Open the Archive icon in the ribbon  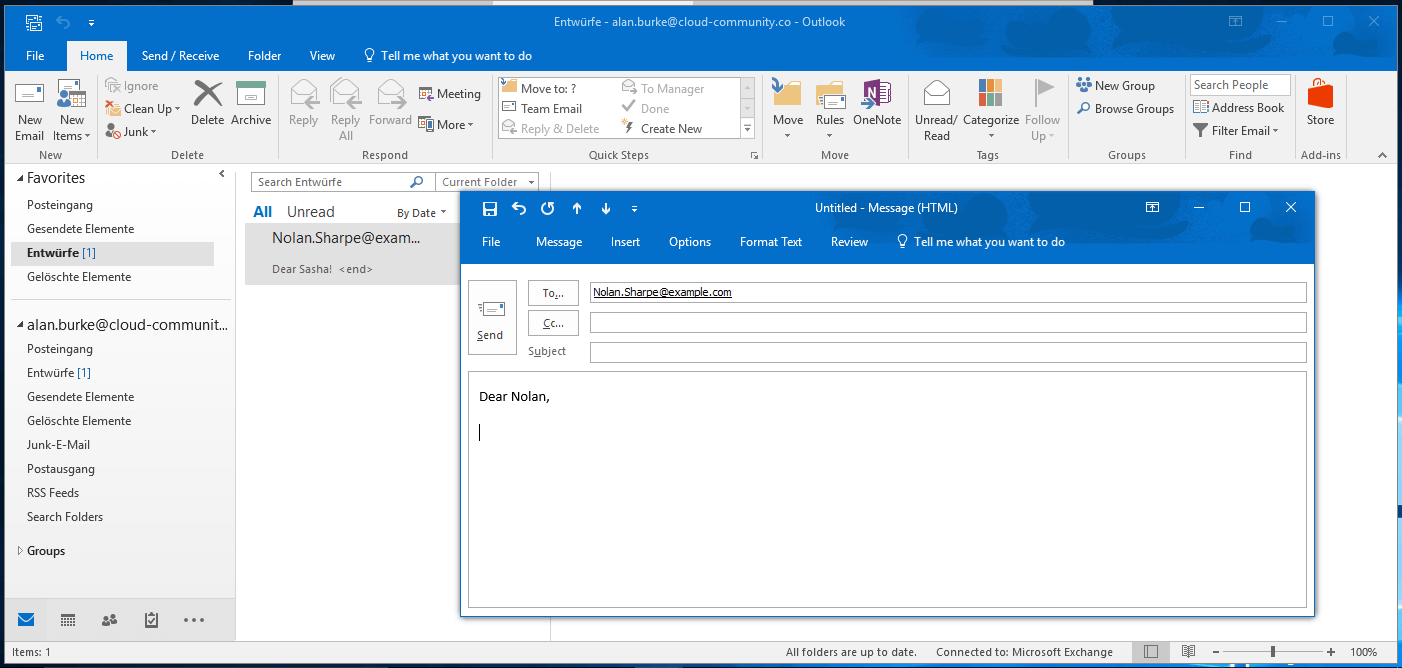pyautogui.click(x=251, y=103)
